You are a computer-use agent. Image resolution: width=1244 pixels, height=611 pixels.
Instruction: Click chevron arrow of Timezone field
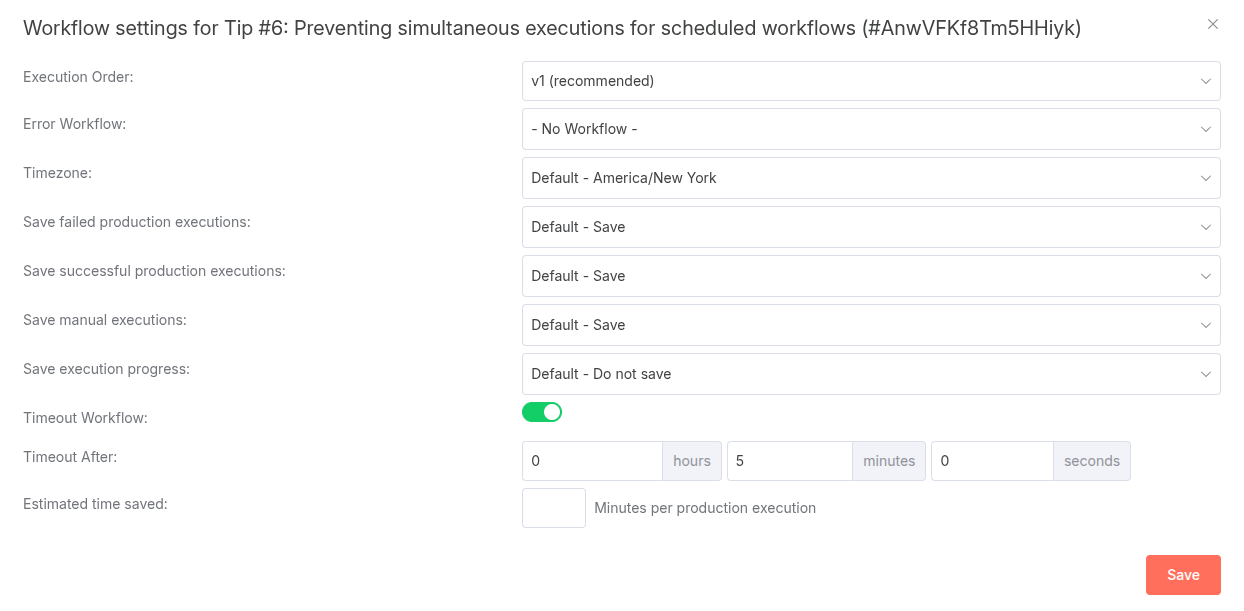tap(1206, 178)
